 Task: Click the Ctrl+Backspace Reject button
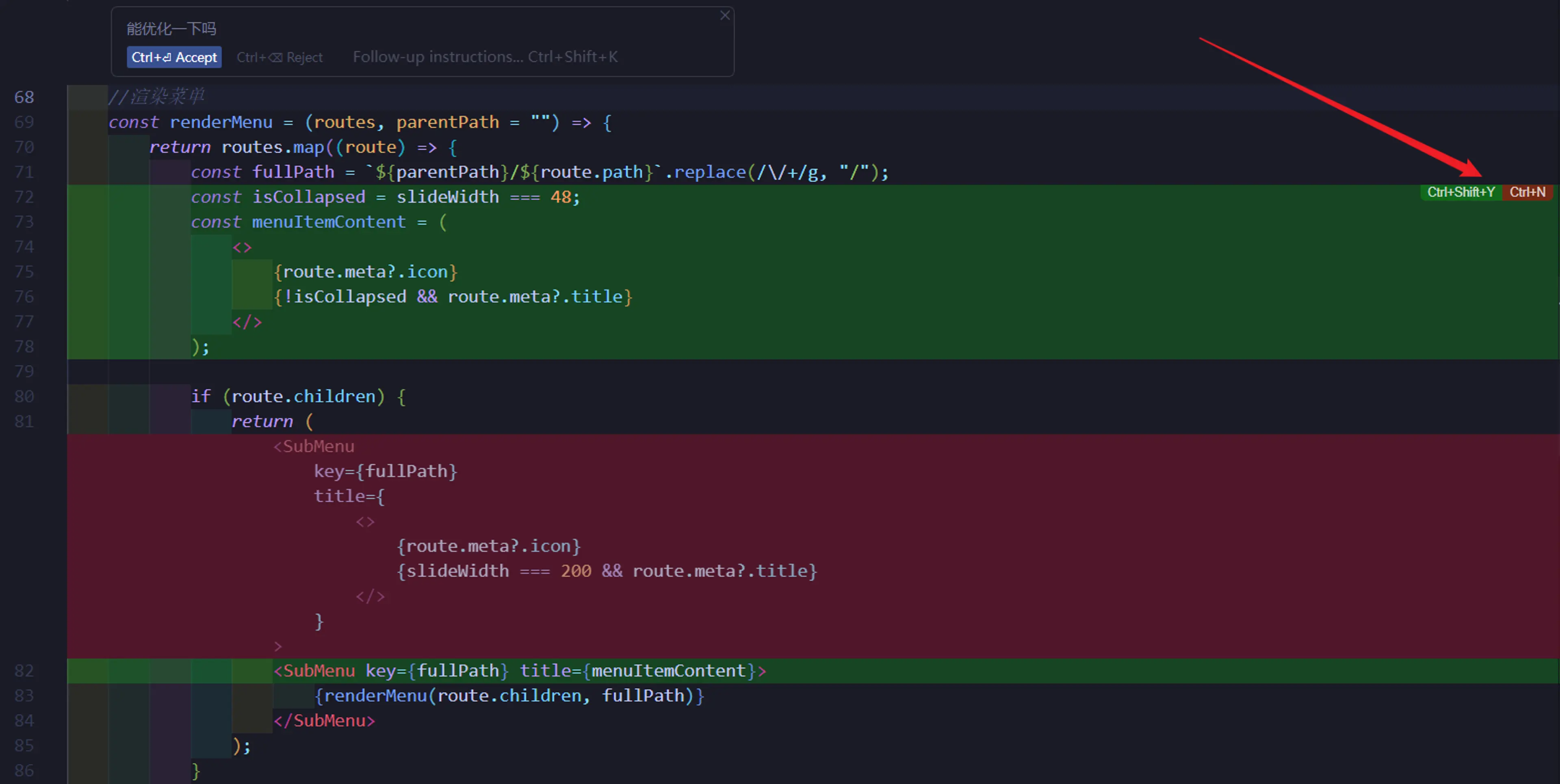coord(279,58)
